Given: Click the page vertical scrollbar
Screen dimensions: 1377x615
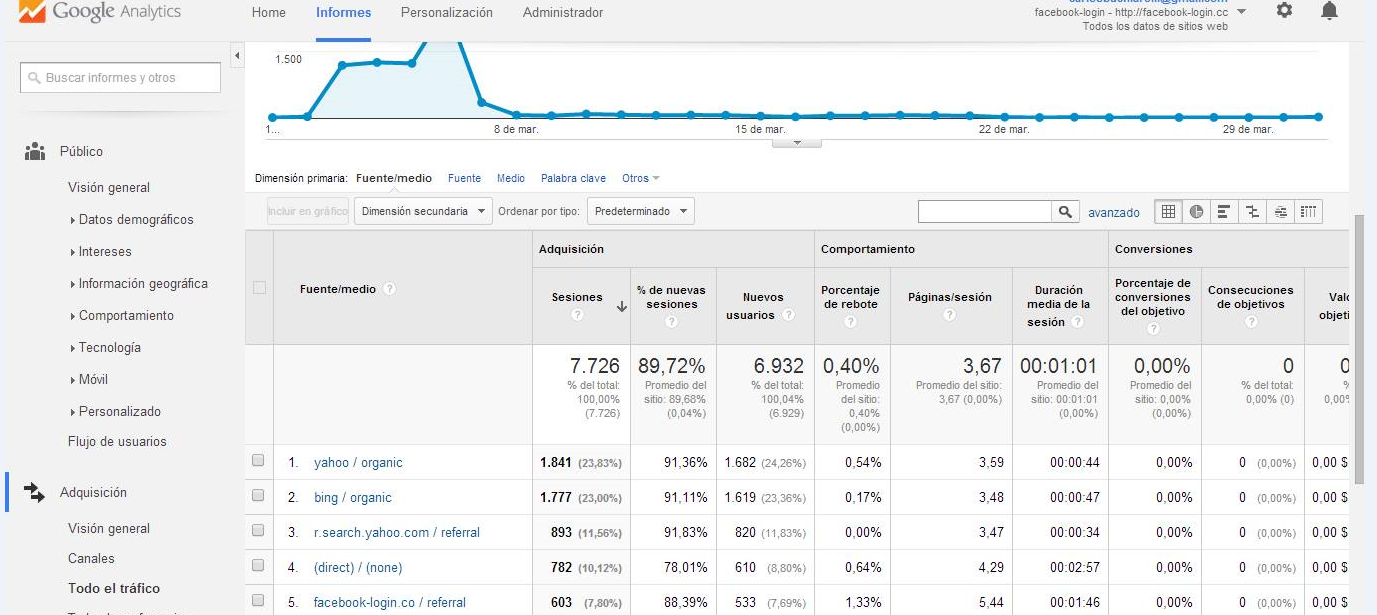Looking at the screenshot, I should [x=1357, y=350].
